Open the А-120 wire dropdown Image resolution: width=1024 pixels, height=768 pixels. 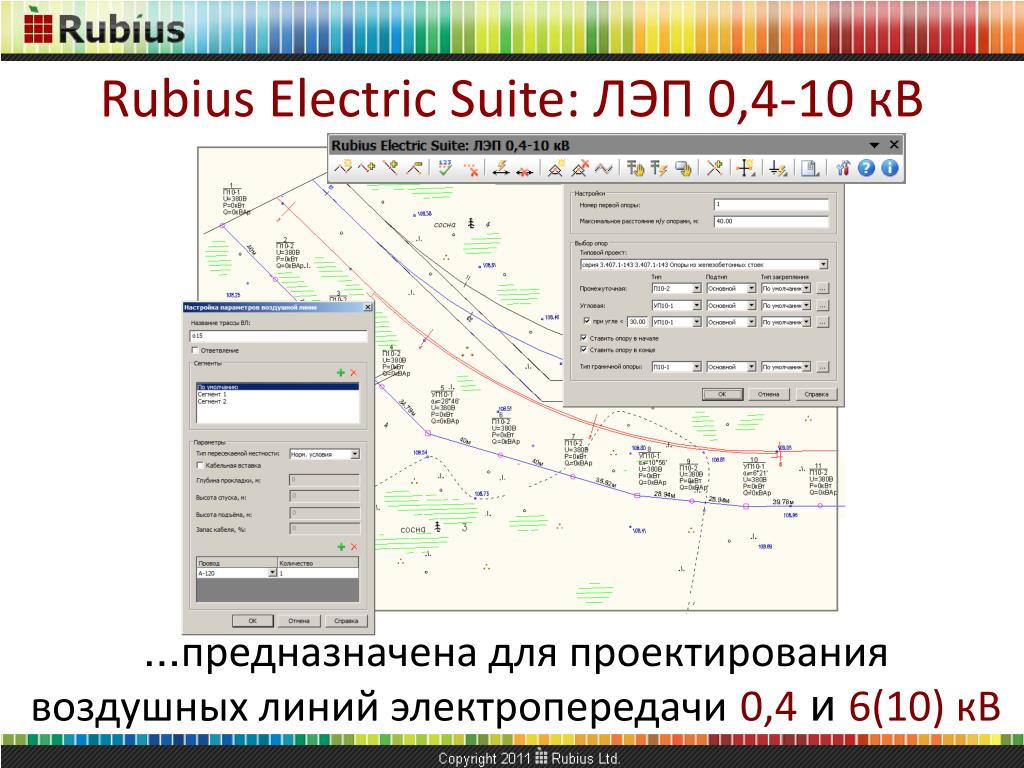(x=272, y=573)
